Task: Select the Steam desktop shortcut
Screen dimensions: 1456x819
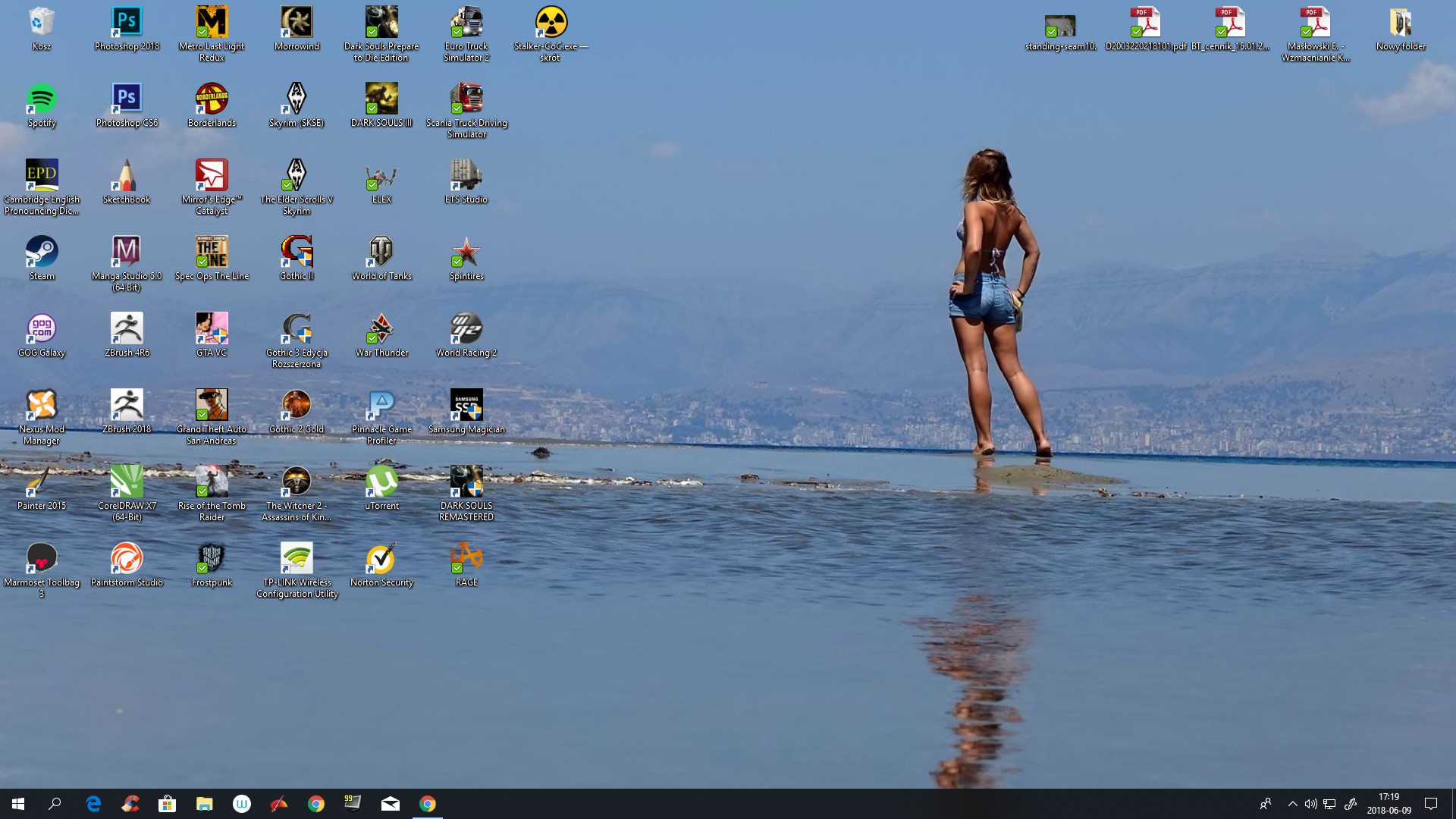Action: (x=42, y=253)
